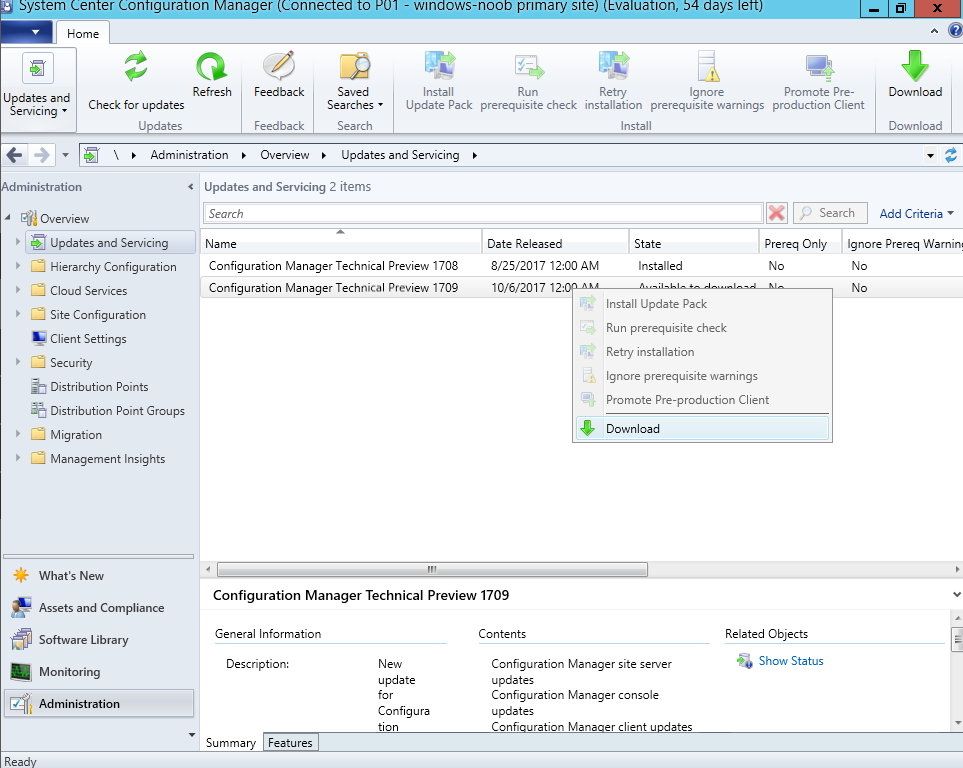Refresh the view using the address bar refresh icon
963x768 pixels.
tap(951, 155)
